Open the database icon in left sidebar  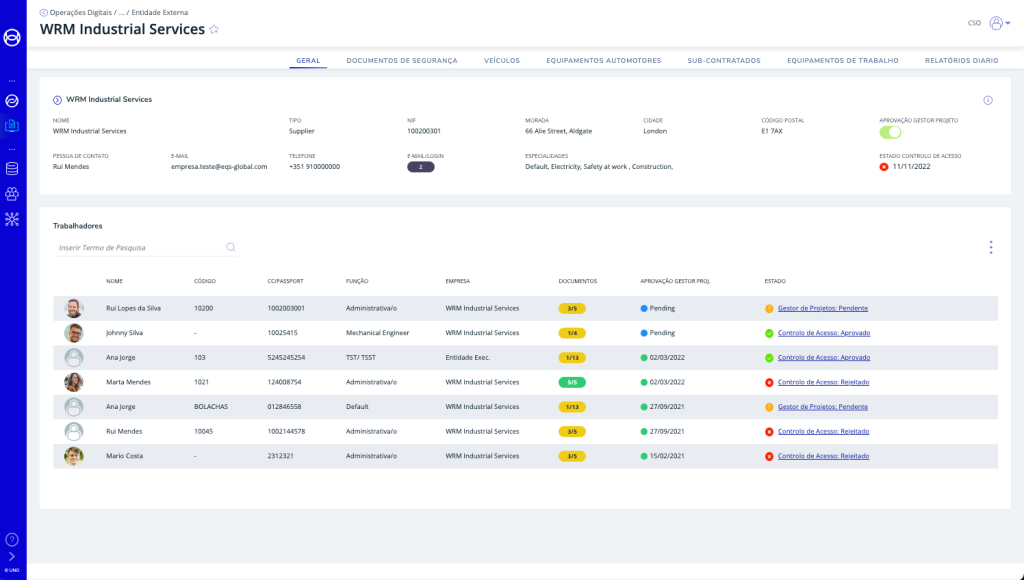click(12, 168)
